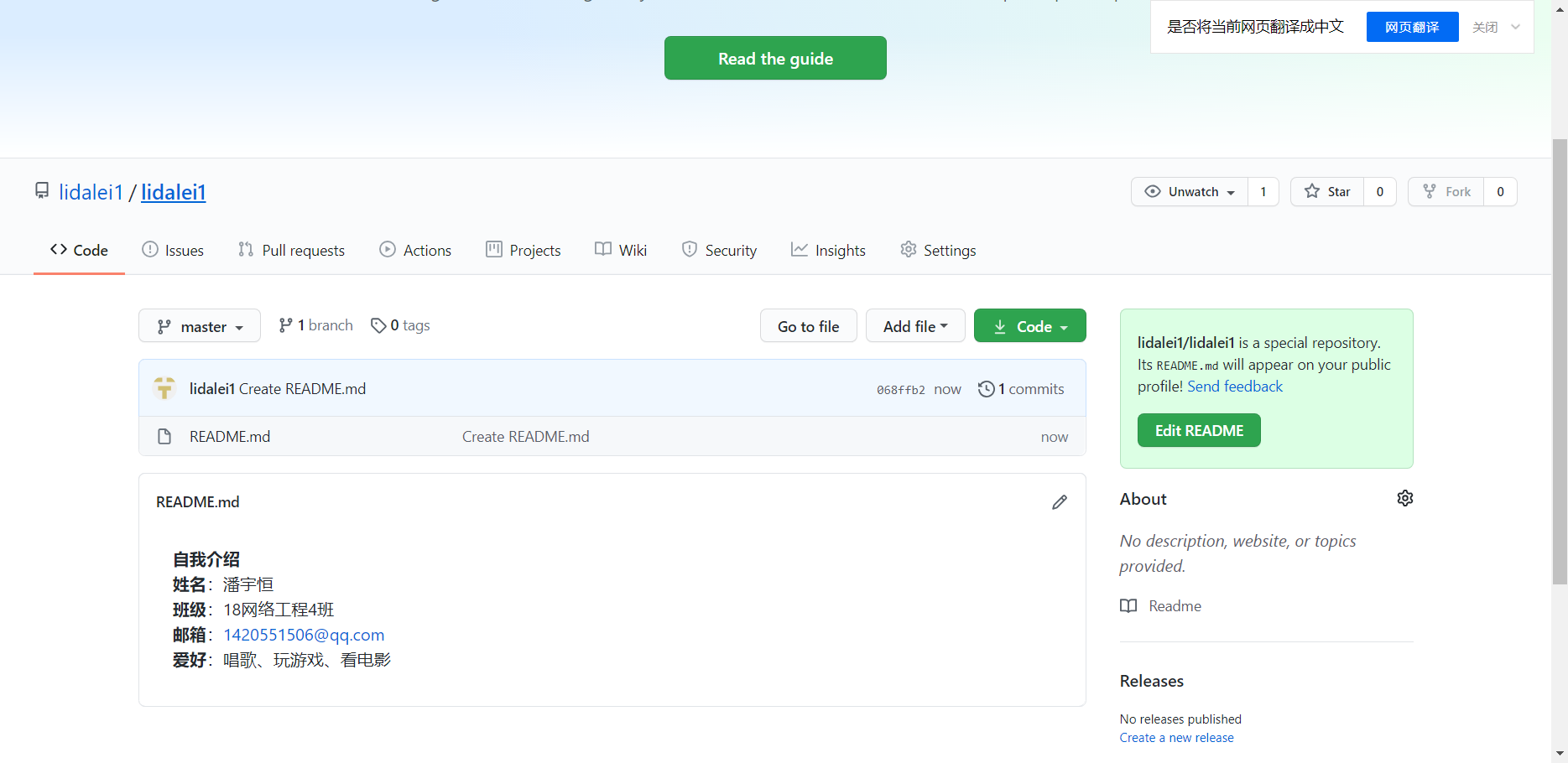Click the pencil icon to edit README.md

1060,501
